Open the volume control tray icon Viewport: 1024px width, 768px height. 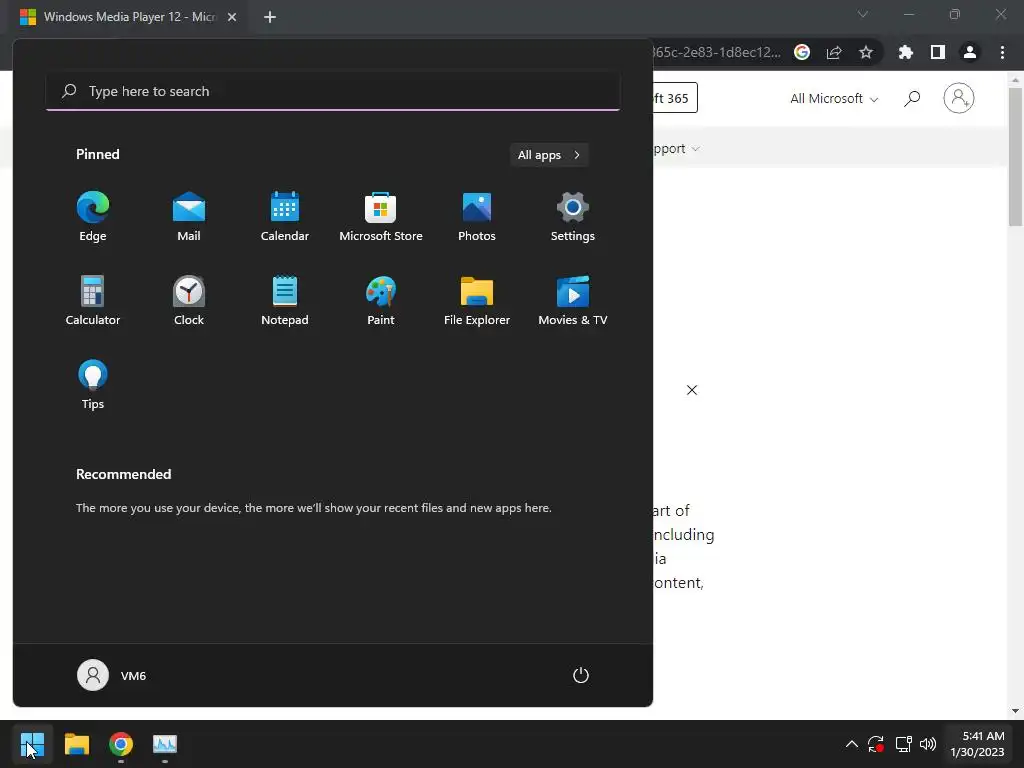tap(927, 744)
